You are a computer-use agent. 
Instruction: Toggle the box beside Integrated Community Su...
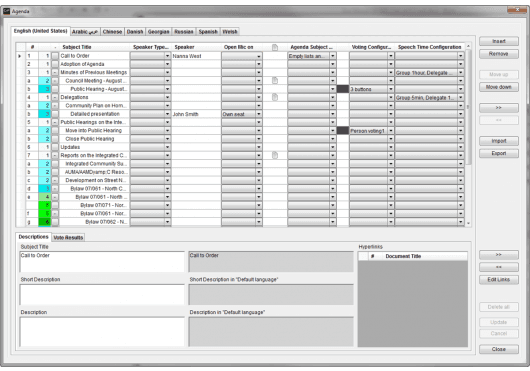[55, 164]
